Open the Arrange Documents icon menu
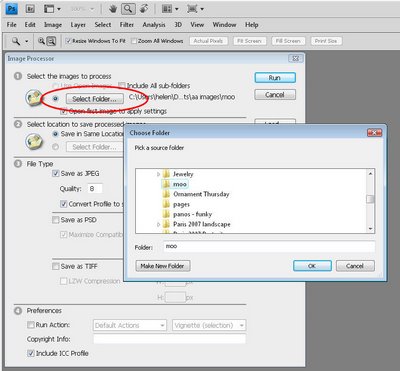Image resolution: width=400 pixels, height=371 pixels. [x=170, y=9]
